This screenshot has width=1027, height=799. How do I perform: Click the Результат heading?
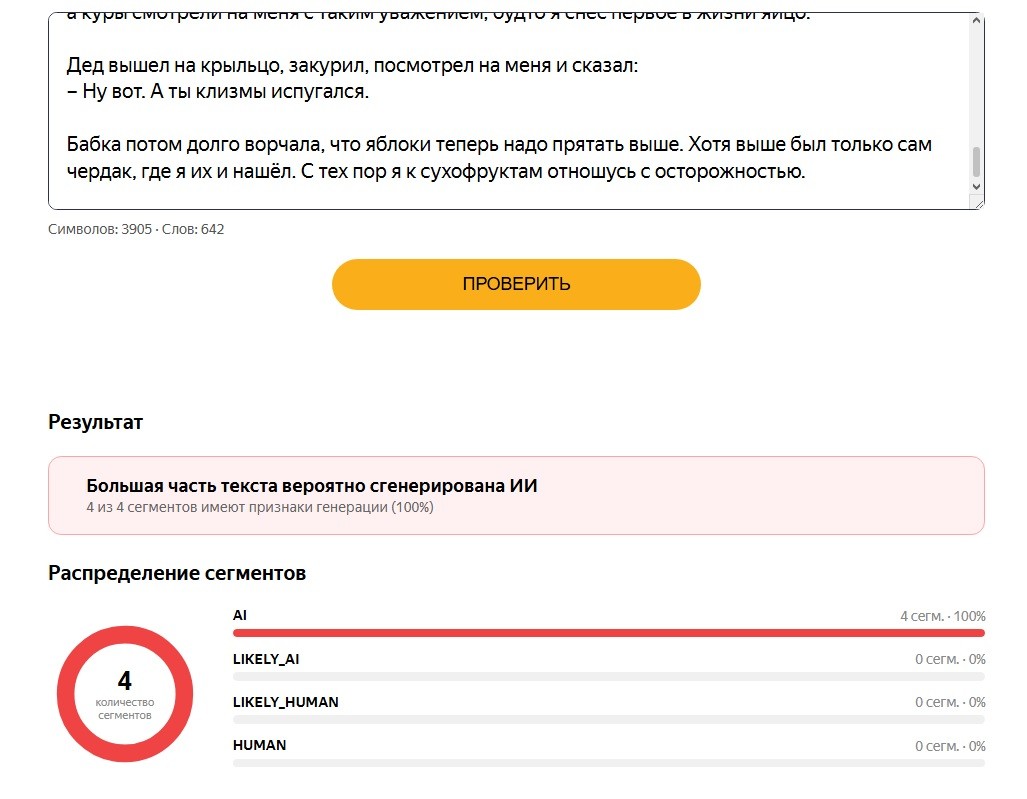96,422
